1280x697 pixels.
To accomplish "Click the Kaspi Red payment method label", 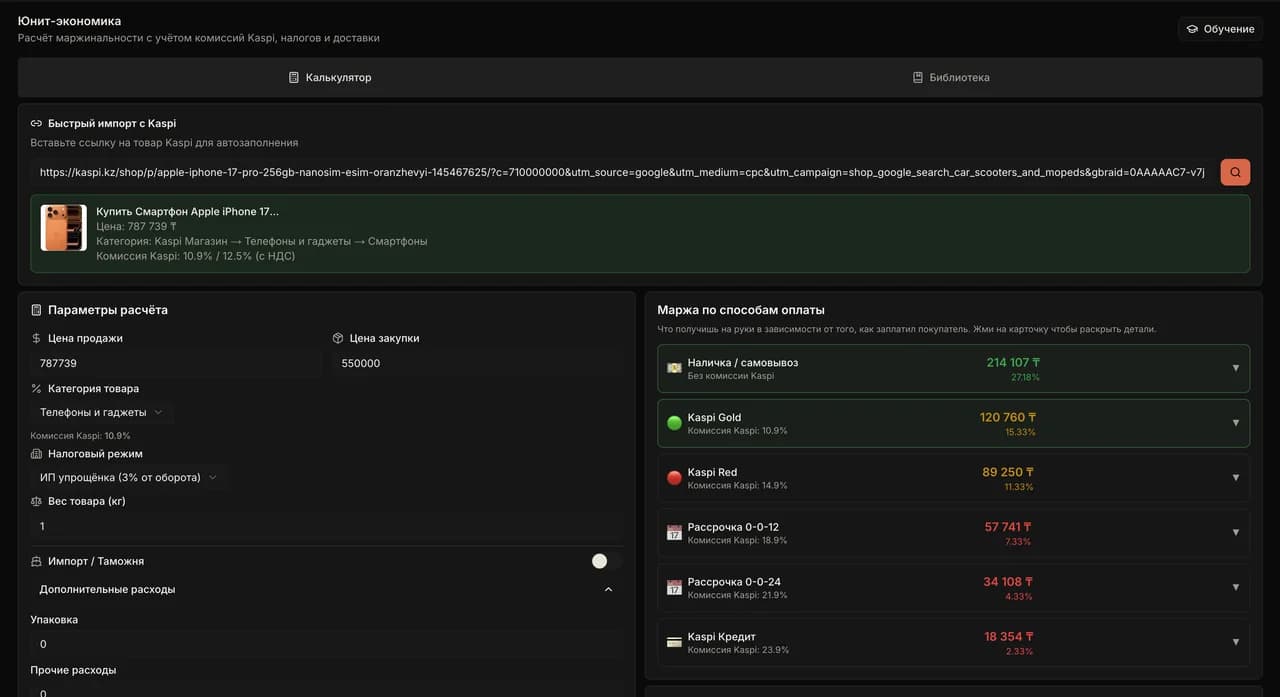I will click(712, 472).
